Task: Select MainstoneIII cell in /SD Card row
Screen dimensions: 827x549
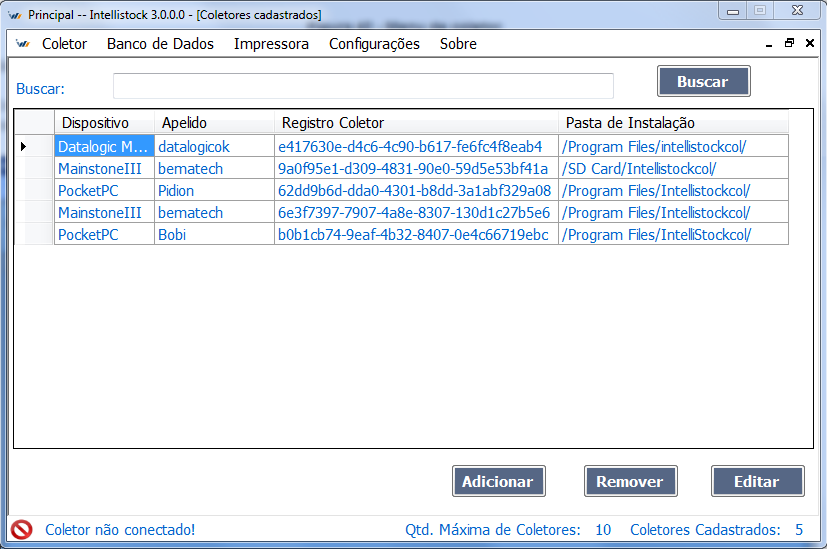Action: pos(104,168)
